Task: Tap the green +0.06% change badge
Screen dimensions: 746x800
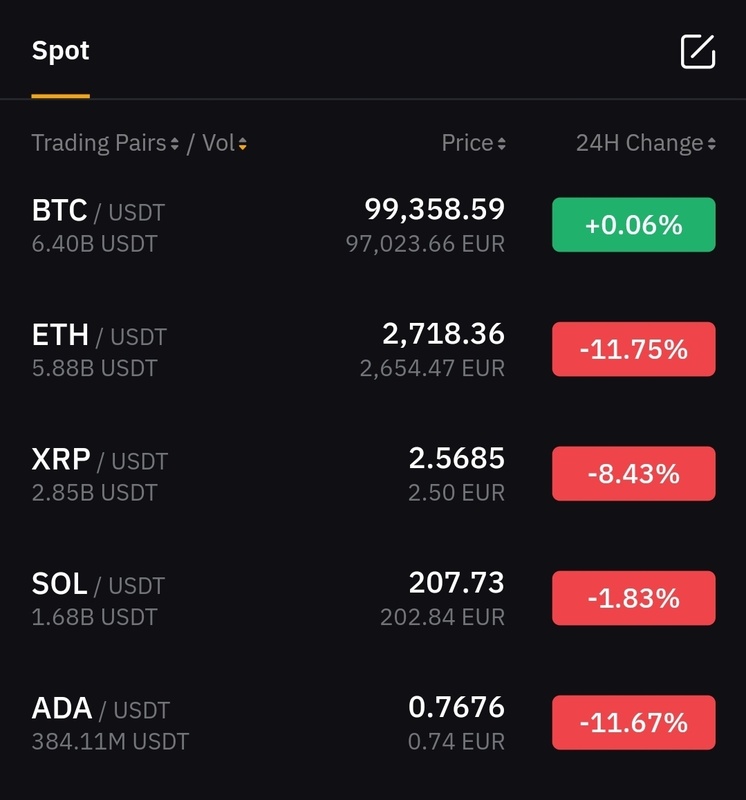Action: [x=633, y=225]
